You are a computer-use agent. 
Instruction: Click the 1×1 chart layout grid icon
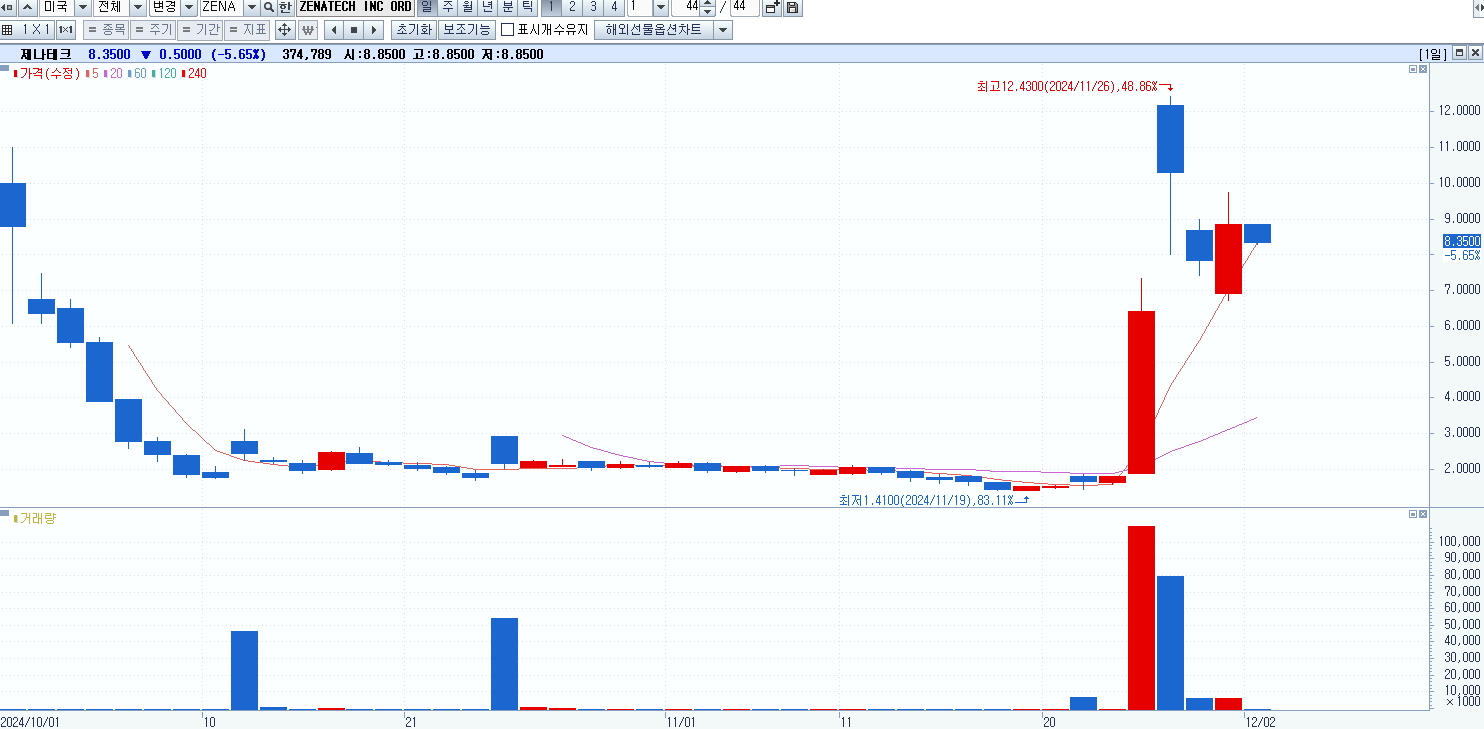7,30
